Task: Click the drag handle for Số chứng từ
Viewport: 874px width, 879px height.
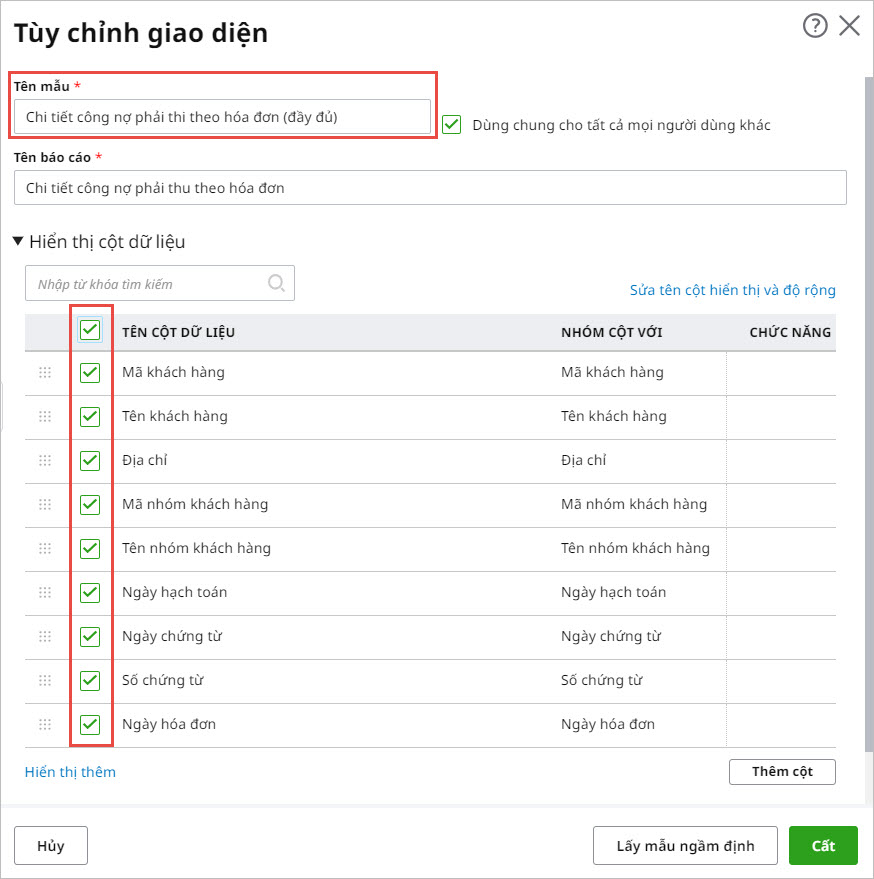Action: 45,680
